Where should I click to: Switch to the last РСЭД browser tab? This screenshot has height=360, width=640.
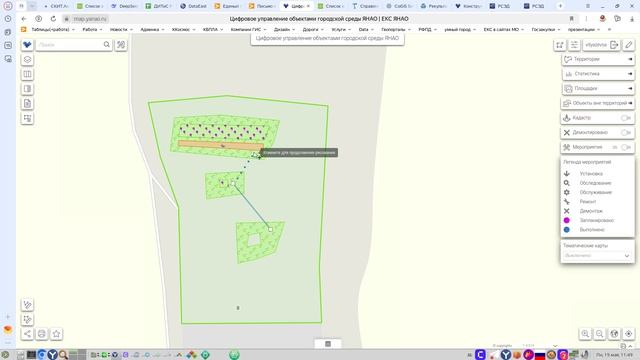pos(536,6)
